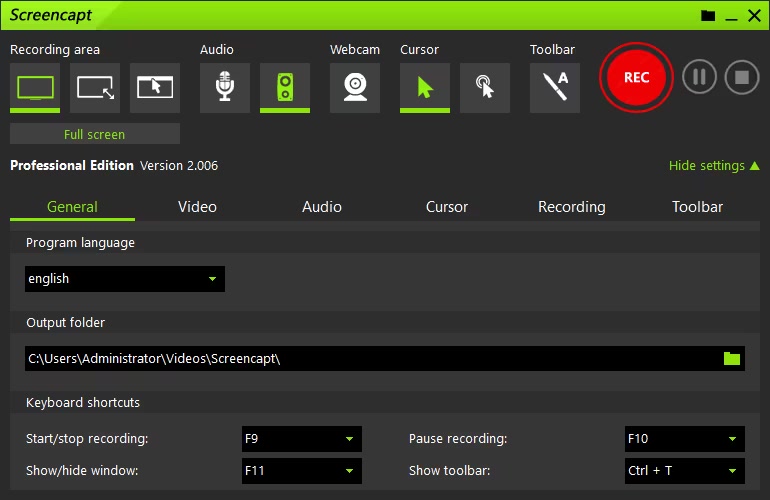Switch to the Video settings tab
Screen dimensions: 770x500
point(197,207)
